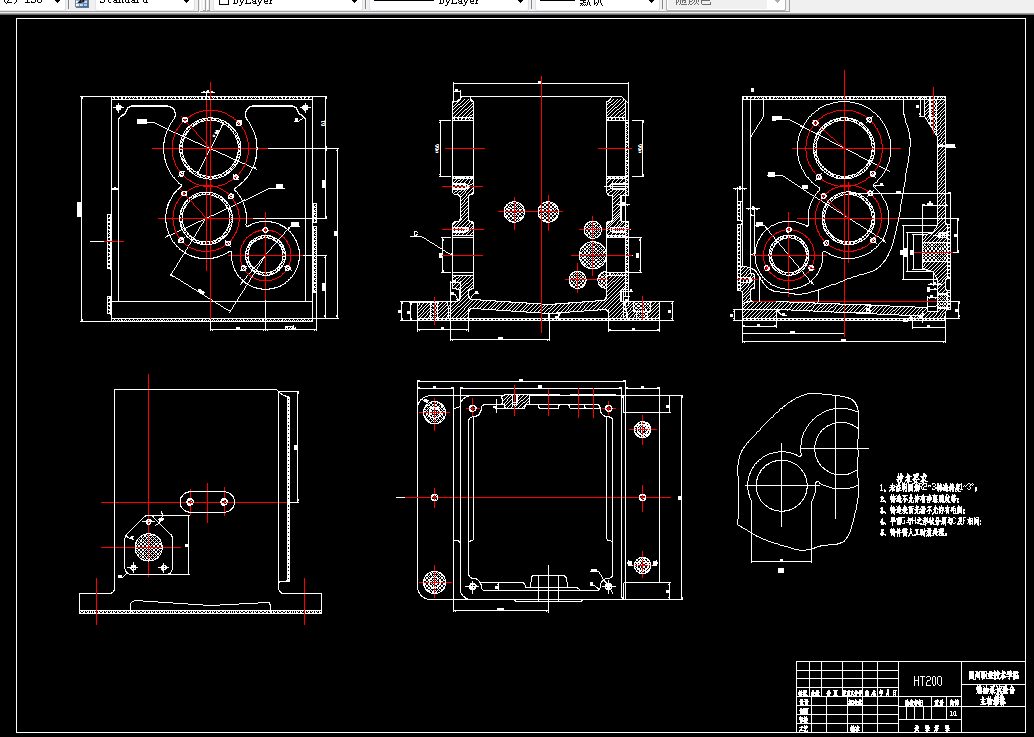Select the top-left front view of the housing
The image size is (1034, 737).
tap(209, 208)
